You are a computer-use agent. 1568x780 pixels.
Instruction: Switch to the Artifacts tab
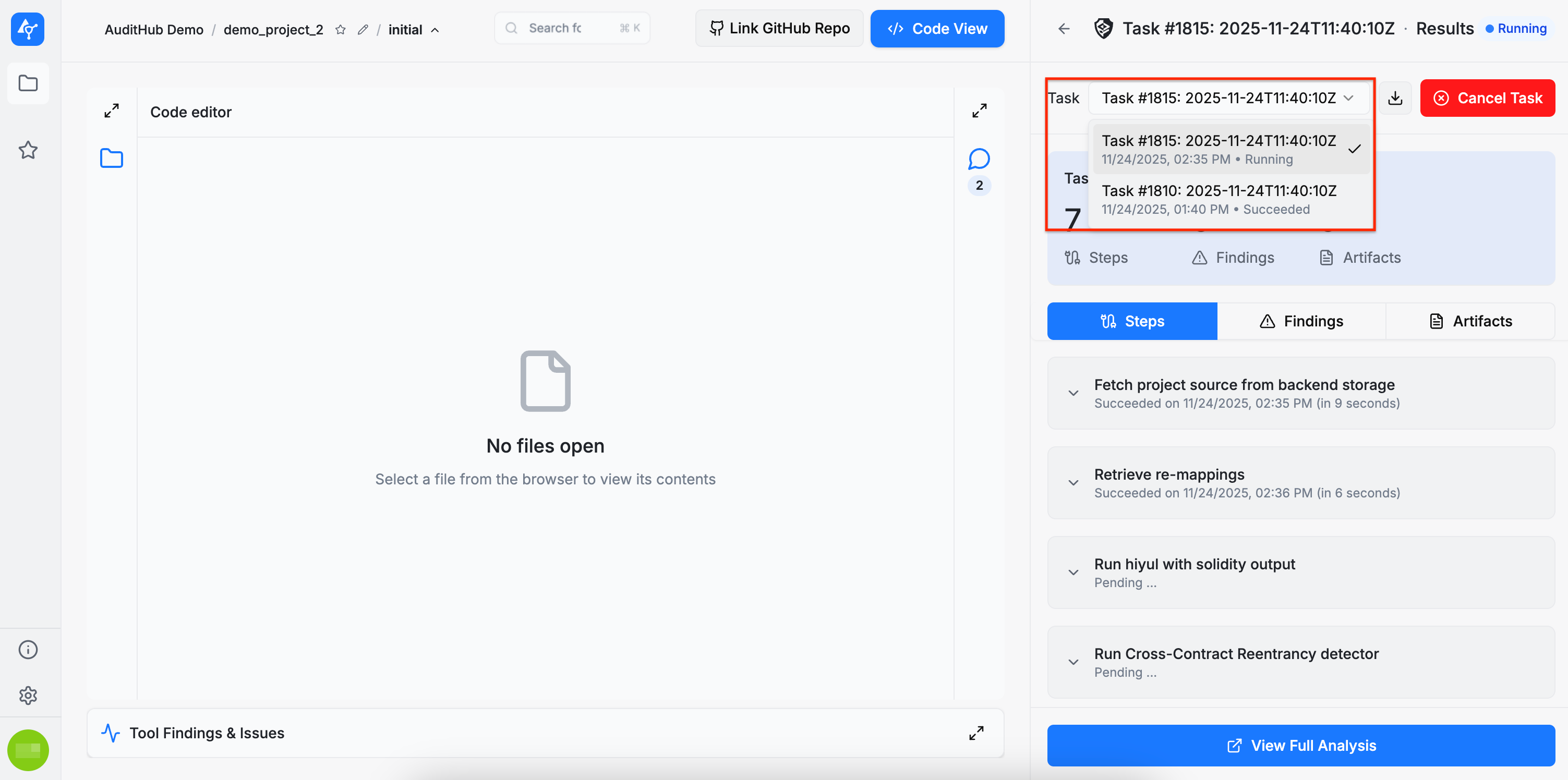[1470, 321]
